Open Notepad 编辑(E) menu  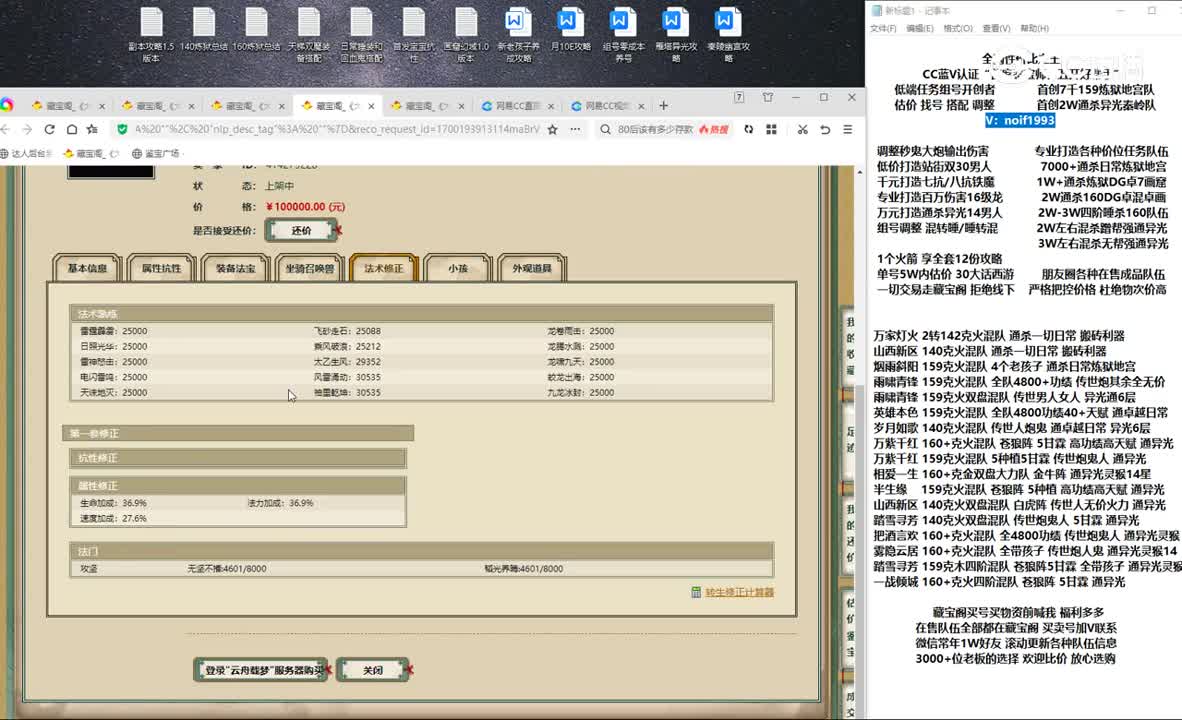click(920, 29)
